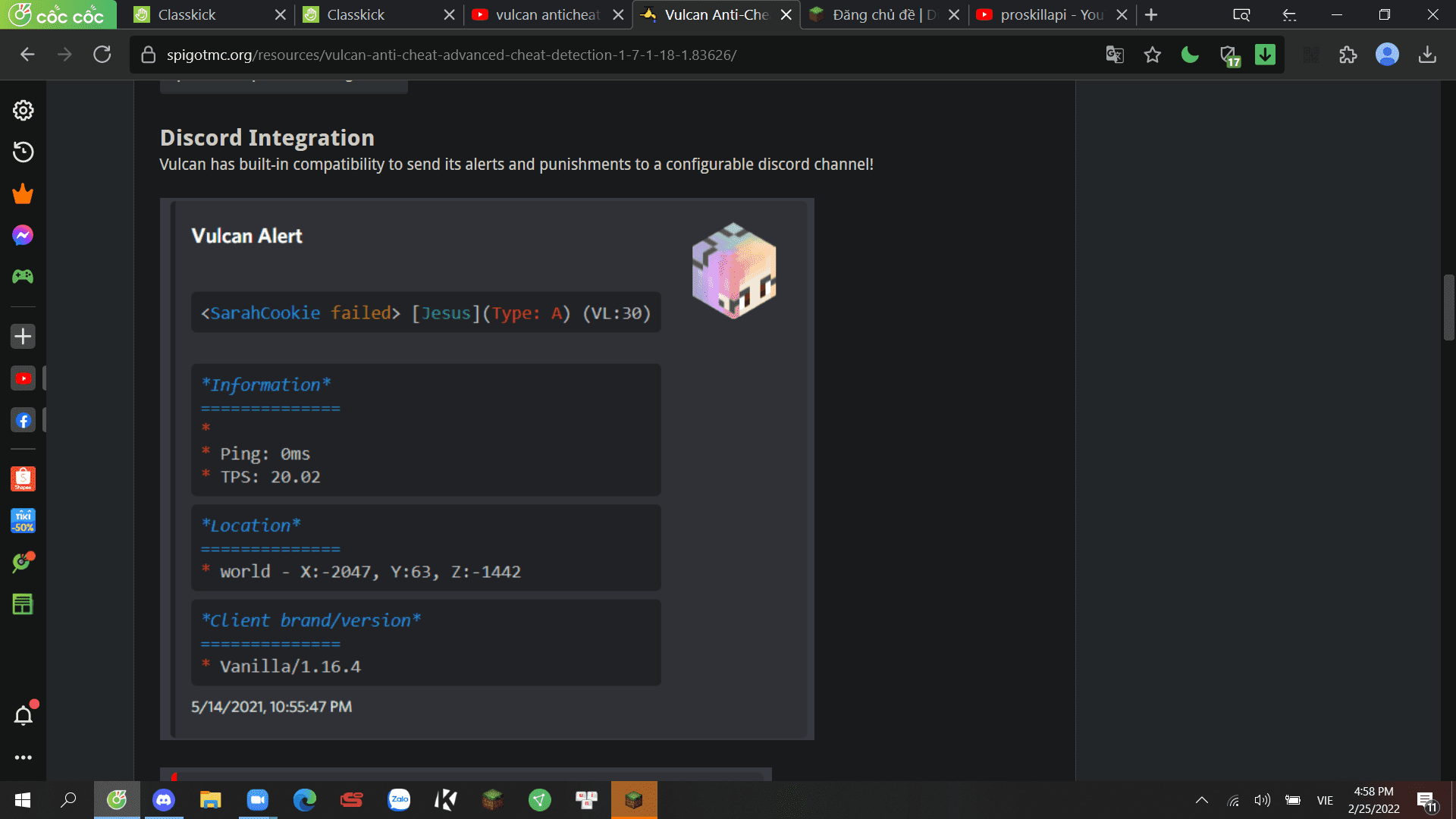This screenshot has width=1456, height=819.
Task: Open browsing history from sidebar
Action: pos(23,152)
